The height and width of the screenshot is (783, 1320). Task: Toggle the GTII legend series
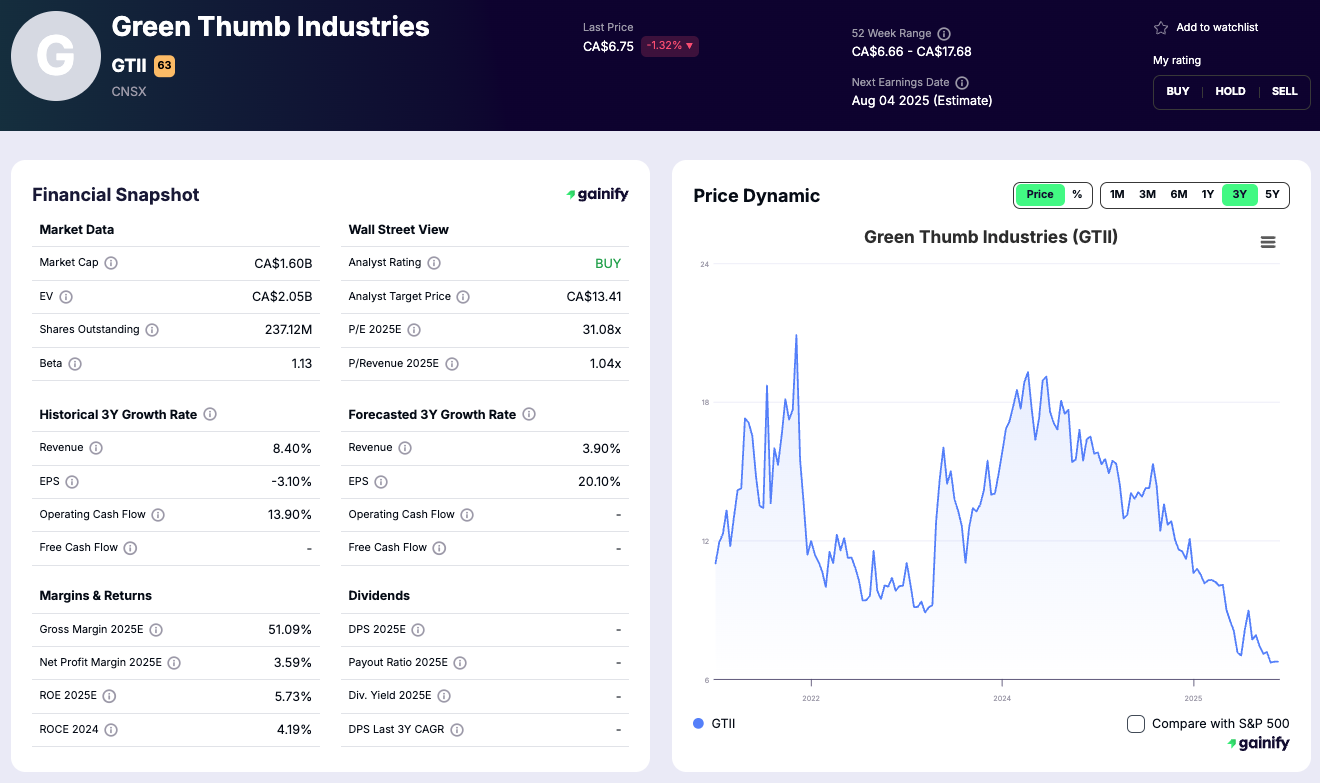point(714,724)
